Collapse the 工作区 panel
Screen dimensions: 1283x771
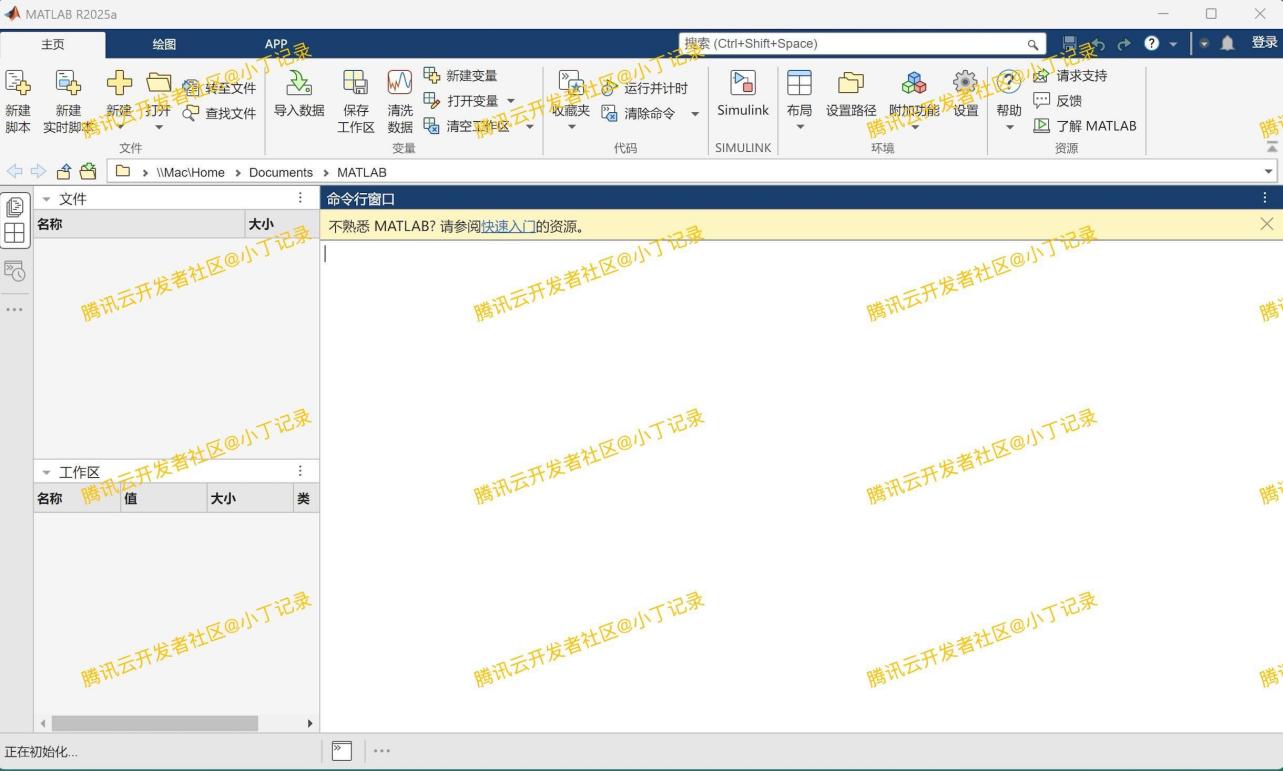click(x=46, y=472)
